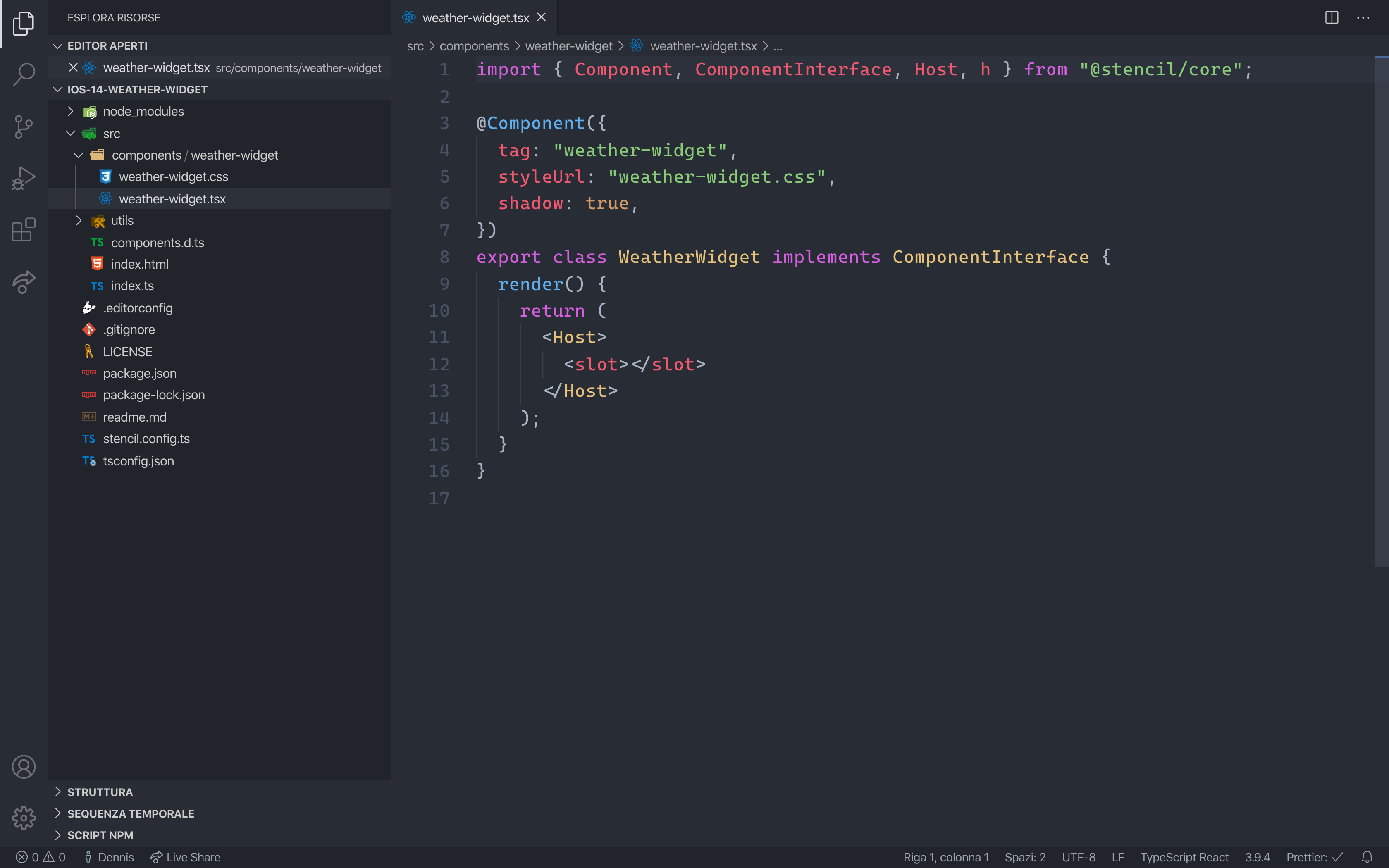Click the errors and warnings indicator
The width and height of the screenshot is (1389, 868).
coord(40,857)
